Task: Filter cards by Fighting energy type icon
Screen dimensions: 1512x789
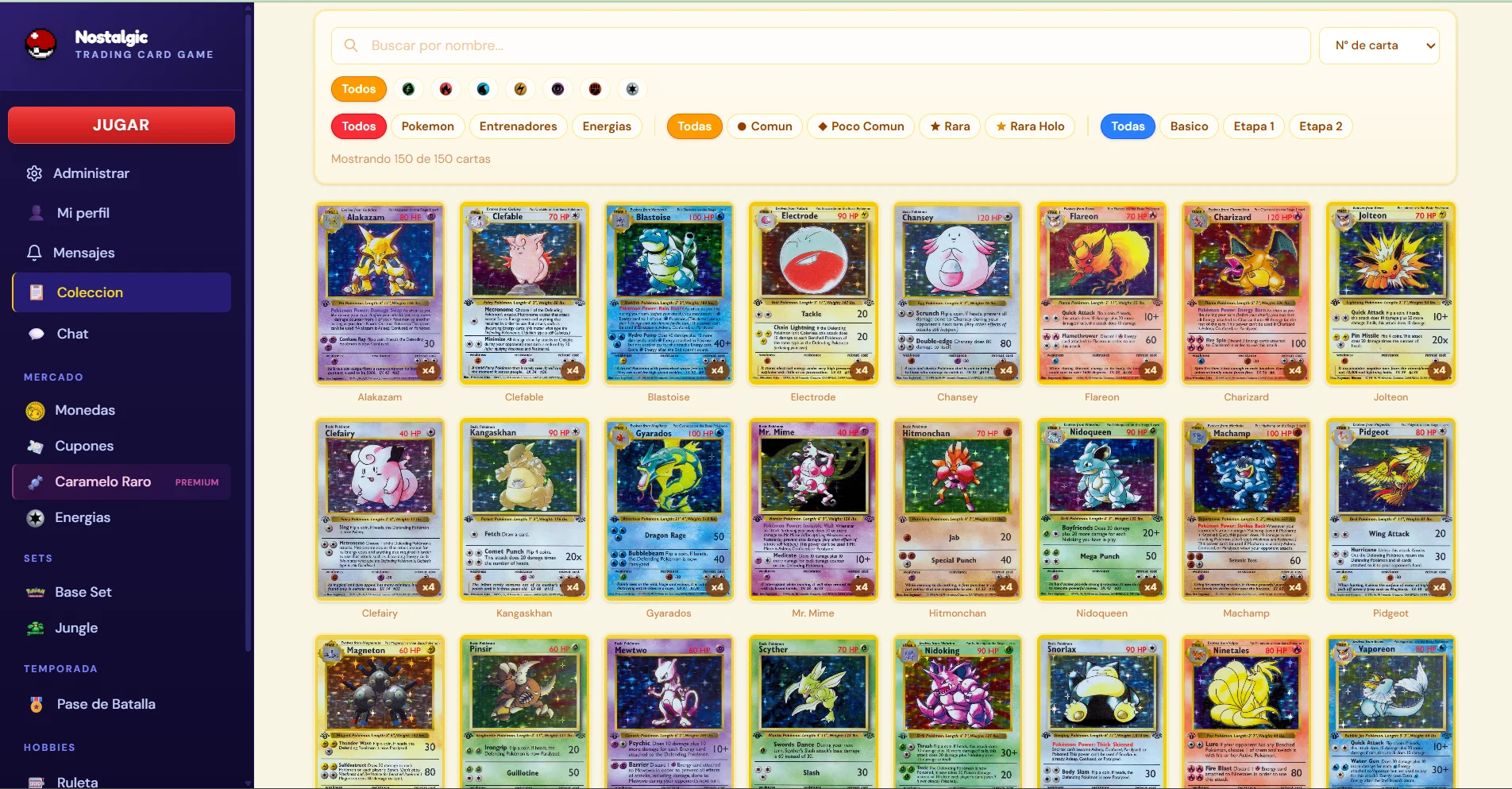Action: [x=595, y=89]
